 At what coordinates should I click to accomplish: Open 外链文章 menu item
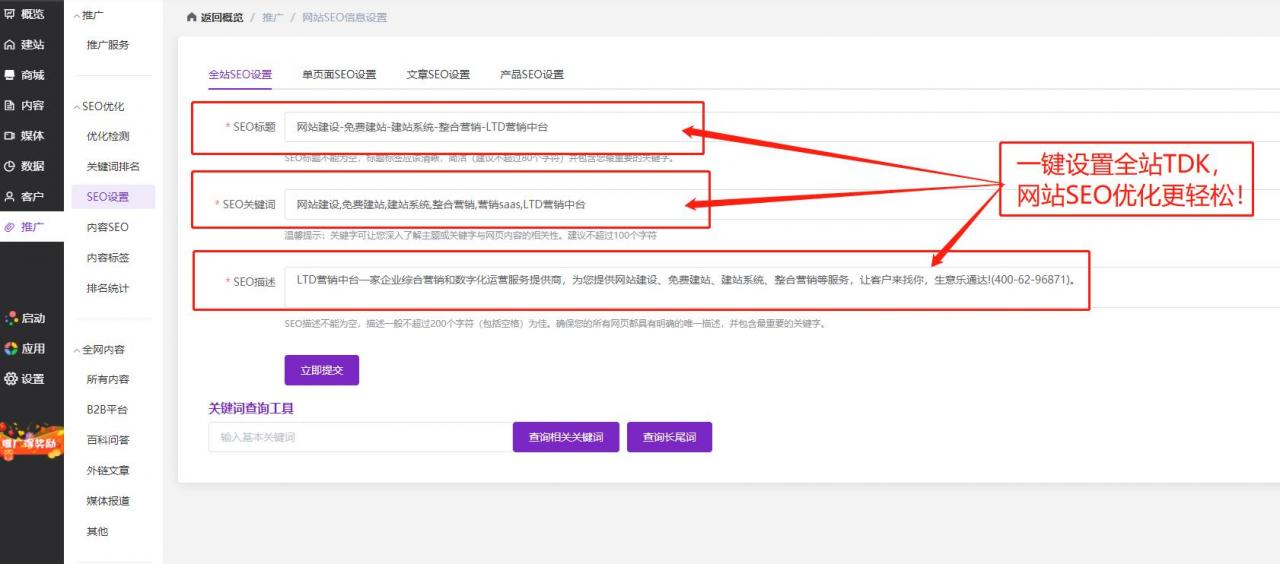(108, 470)
